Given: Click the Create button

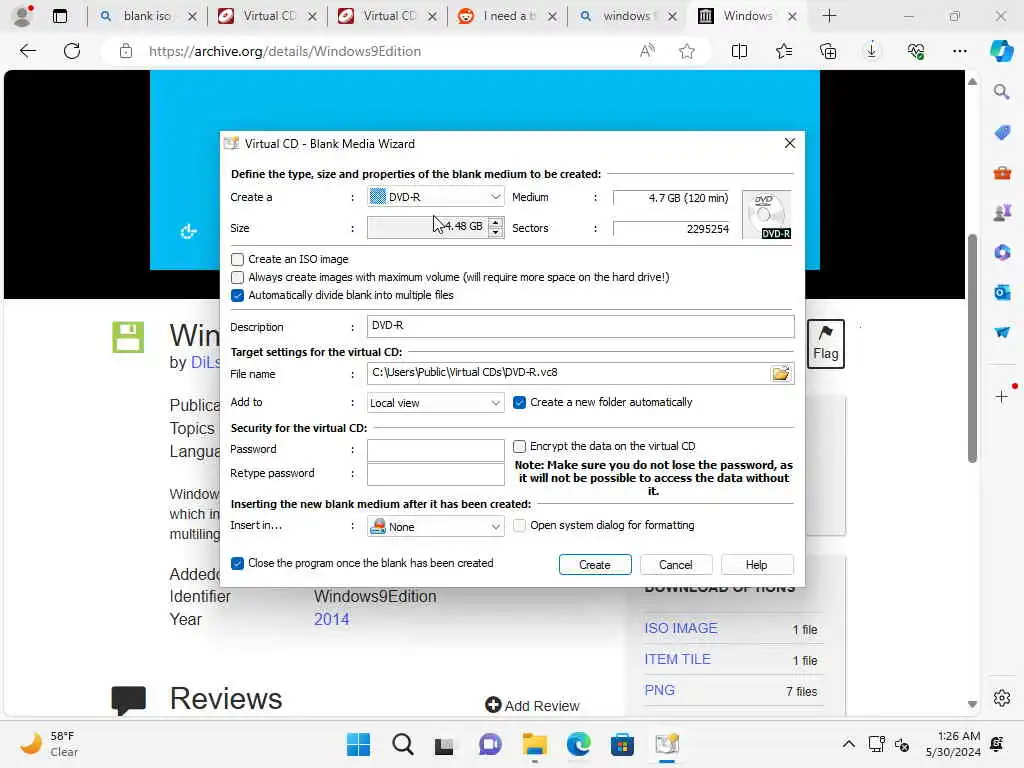Looking at the screenshot, I should [x=595, y=565].
